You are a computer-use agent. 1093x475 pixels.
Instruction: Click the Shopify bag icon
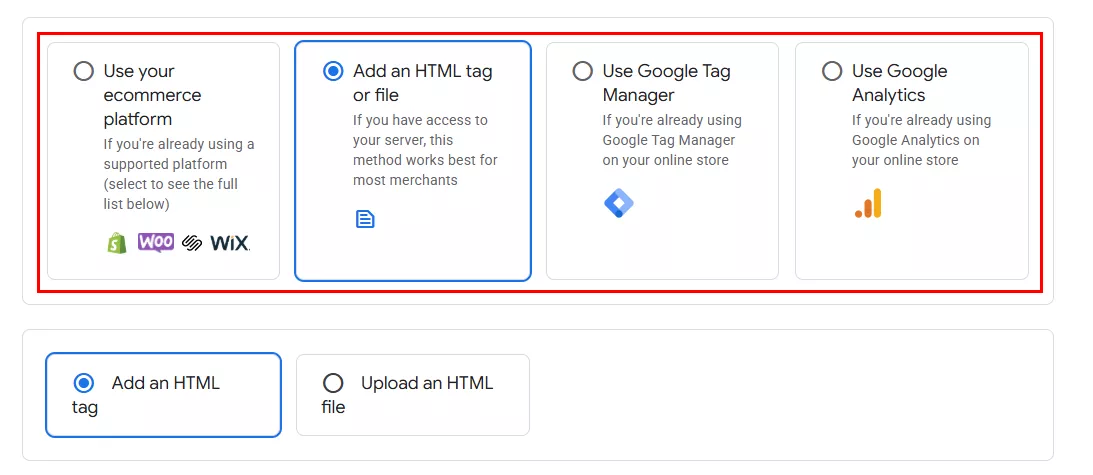pos(117,242)
